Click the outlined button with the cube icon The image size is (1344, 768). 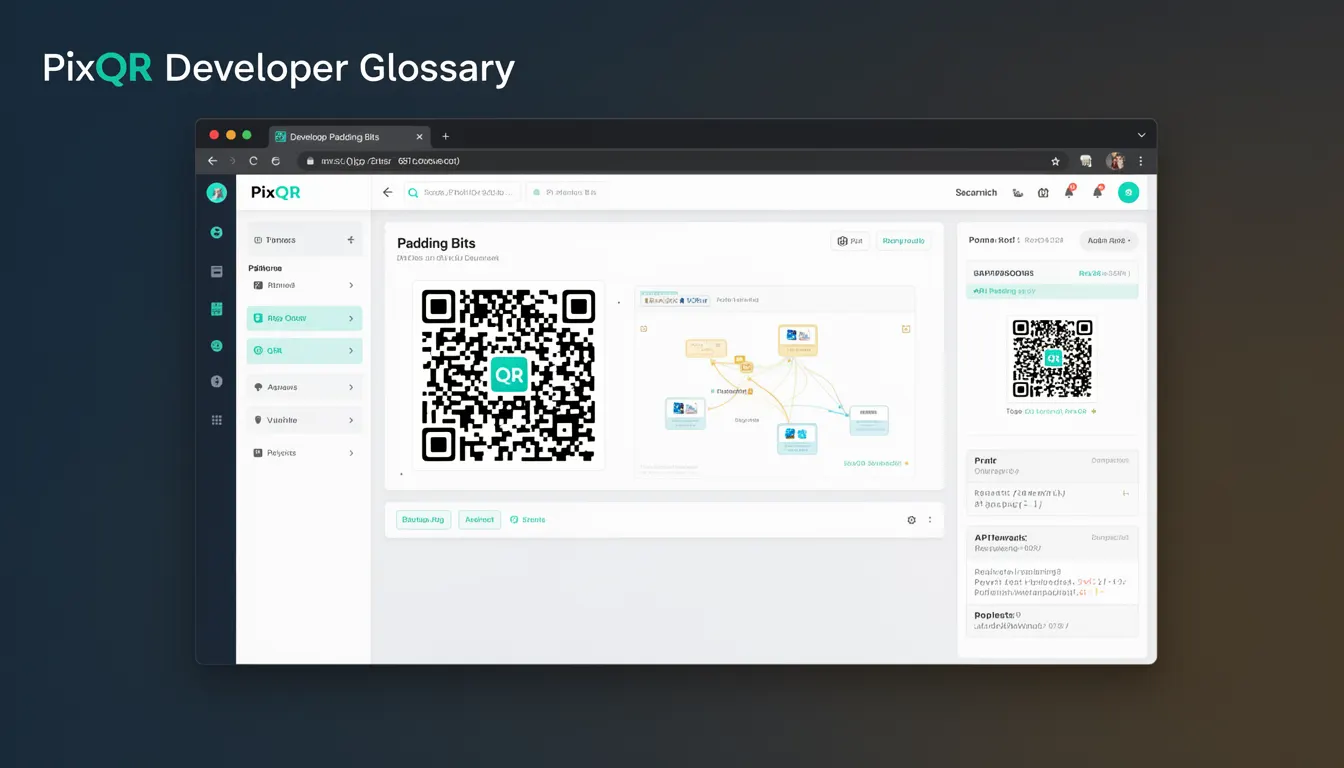(x=850, y=241)
